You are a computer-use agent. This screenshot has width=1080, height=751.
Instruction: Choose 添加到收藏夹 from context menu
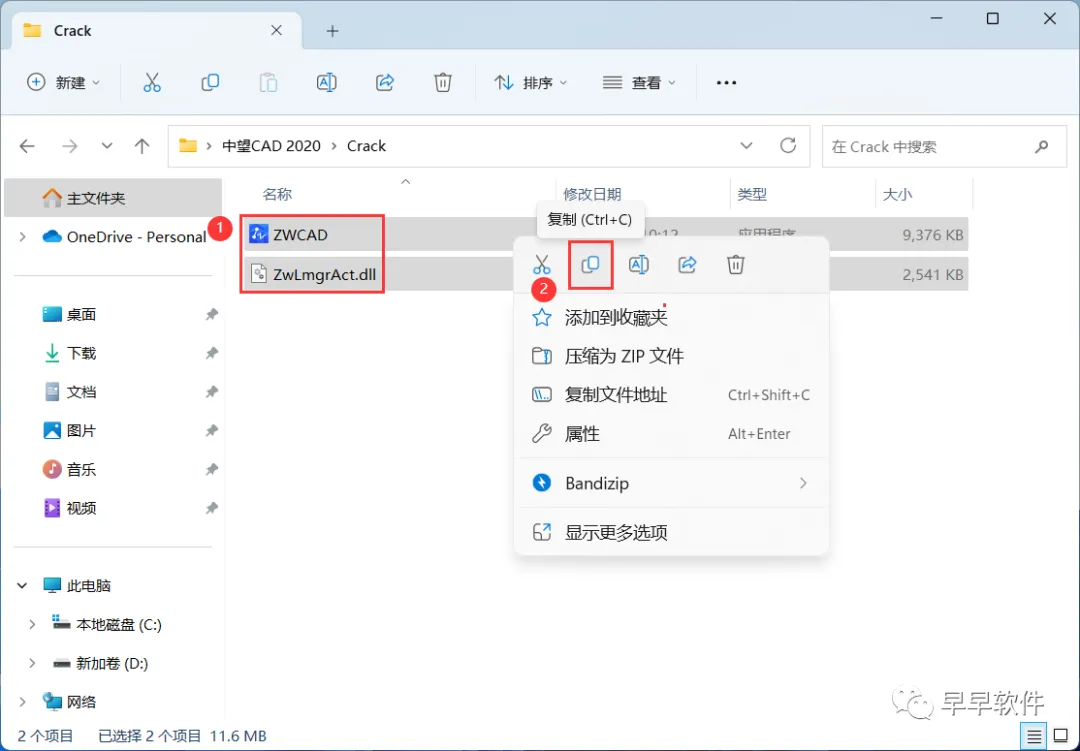[672, 318]
